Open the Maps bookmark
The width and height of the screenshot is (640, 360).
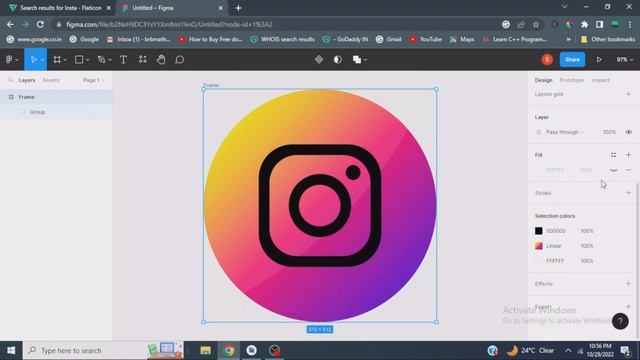462,39
